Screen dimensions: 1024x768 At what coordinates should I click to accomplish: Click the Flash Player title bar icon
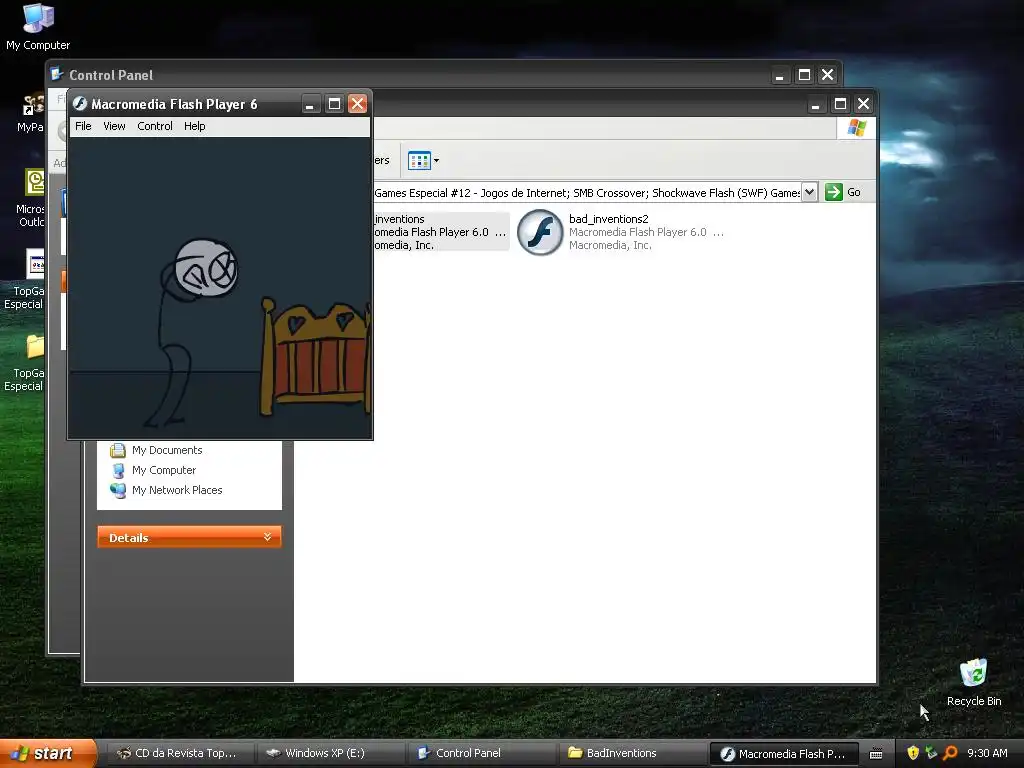(x=80, y=104)
